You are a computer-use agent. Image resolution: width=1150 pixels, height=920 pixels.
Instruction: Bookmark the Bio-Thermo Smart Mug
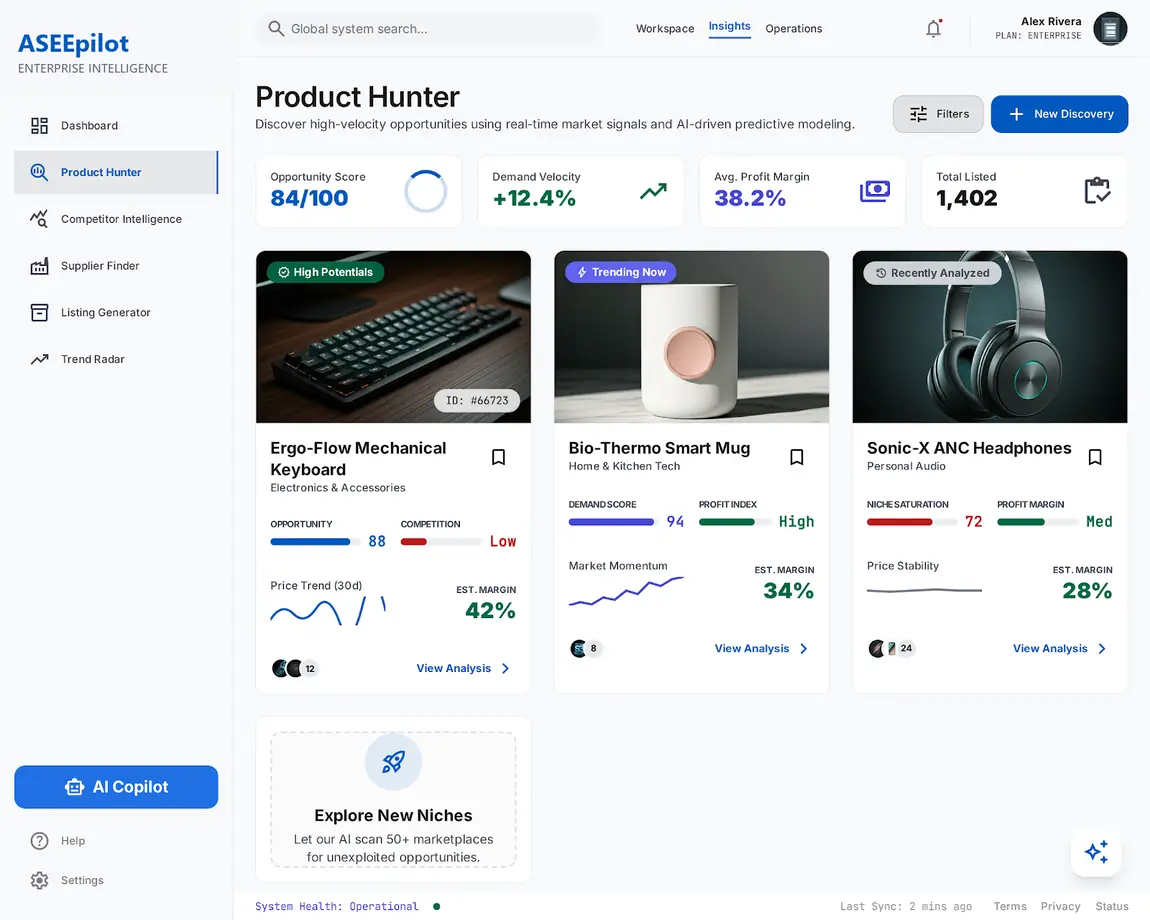click(x=797, y=457)
